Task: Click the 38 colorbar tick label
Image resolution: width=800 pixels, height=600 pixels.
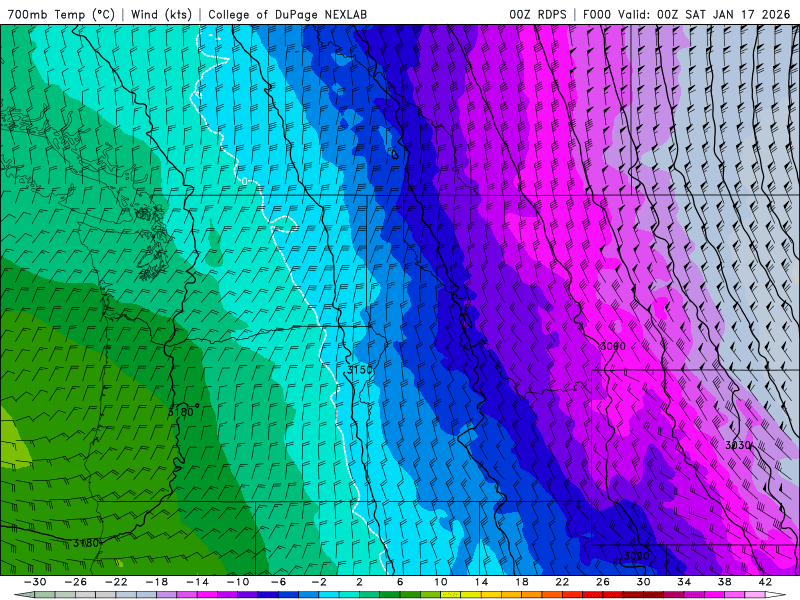Action: (x=724, y=582)
